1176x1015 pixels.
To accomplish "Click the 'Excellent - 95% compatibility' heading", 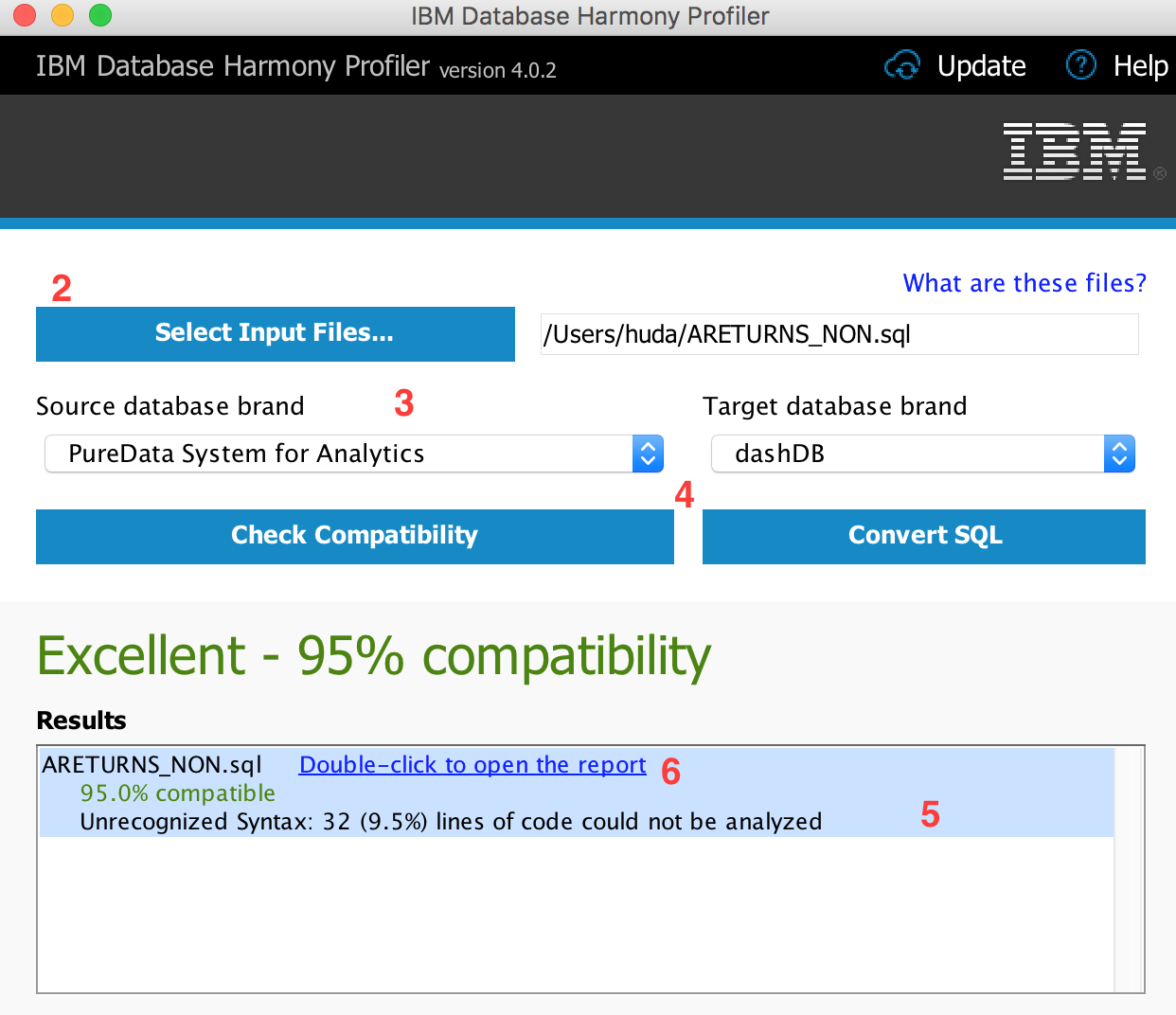I will click(374, 655).
